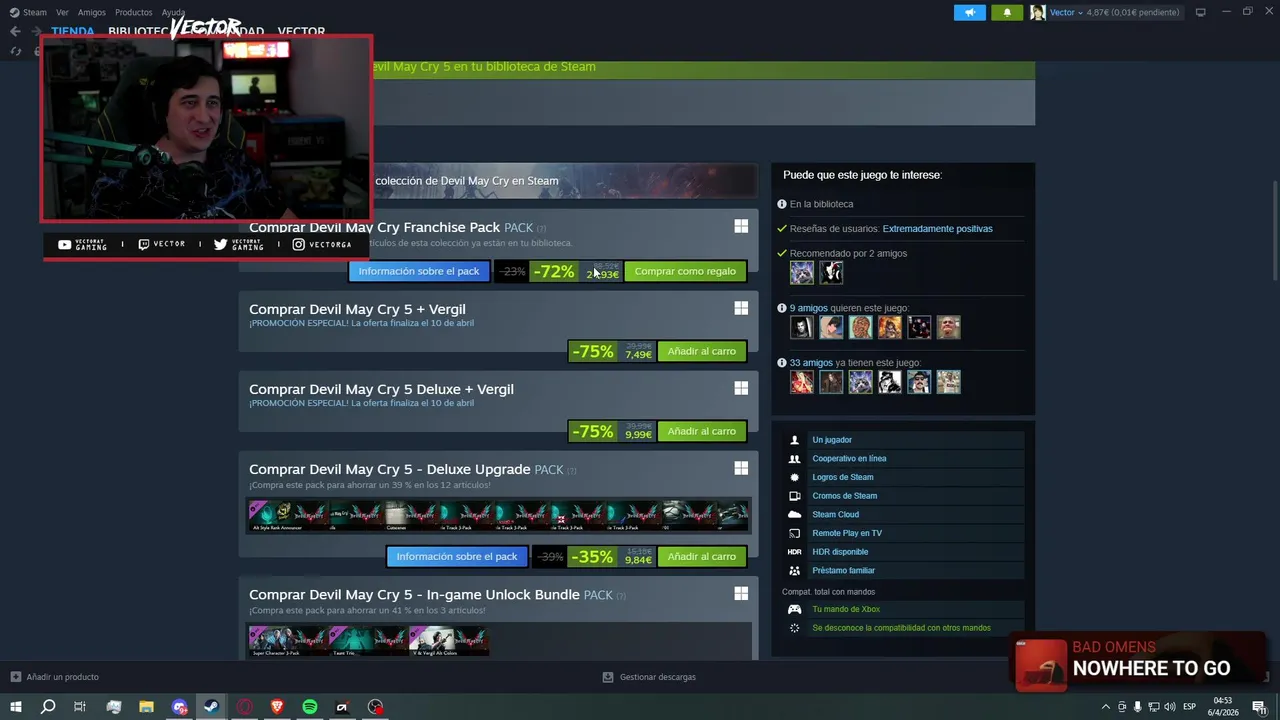
Task: Open Windows search from the taskbar
Action: pyautogui.click(x=47, y=707)
